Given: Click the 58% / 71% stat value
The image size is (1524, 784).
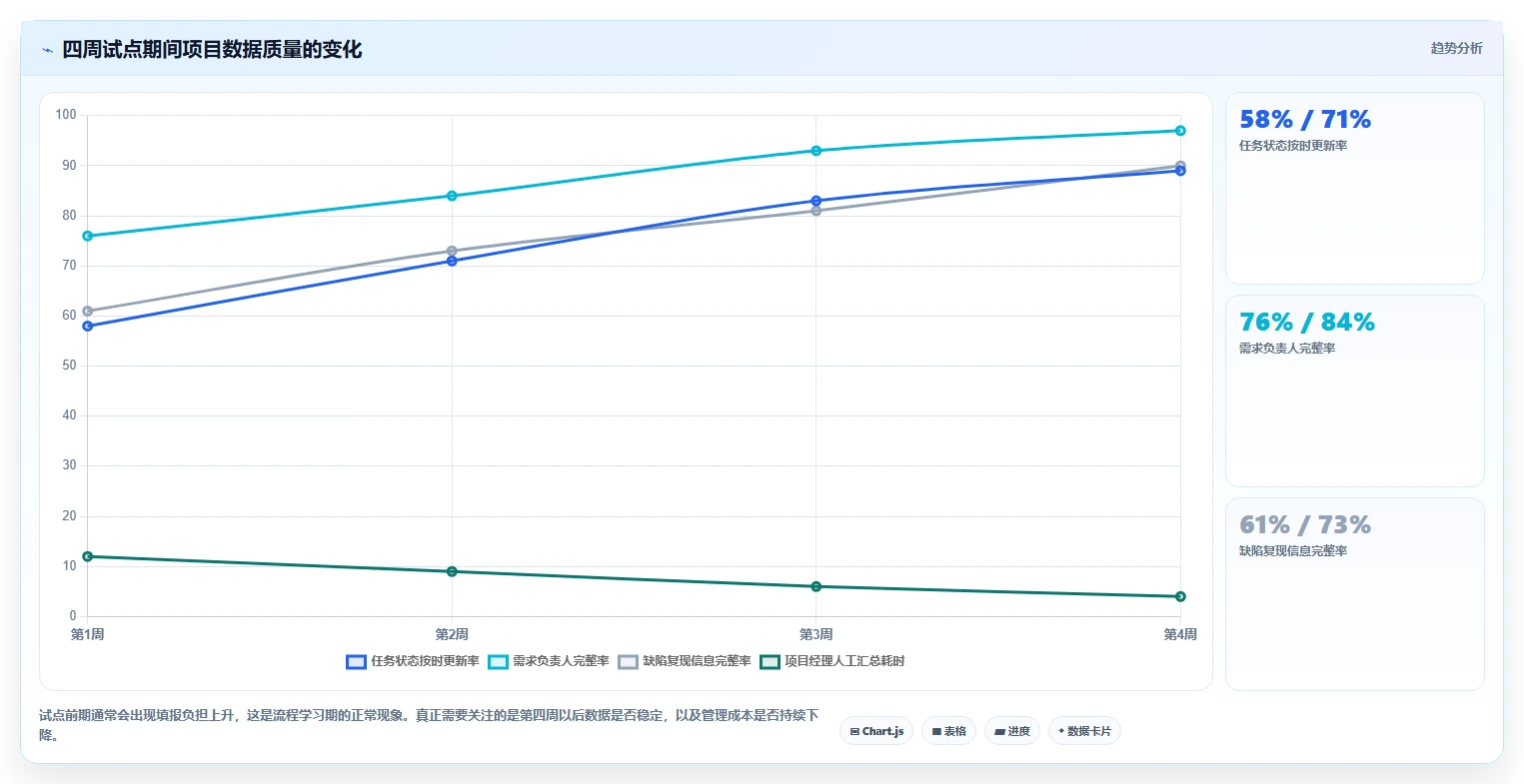Looking at the screenshot, I should coord(1305,120).
